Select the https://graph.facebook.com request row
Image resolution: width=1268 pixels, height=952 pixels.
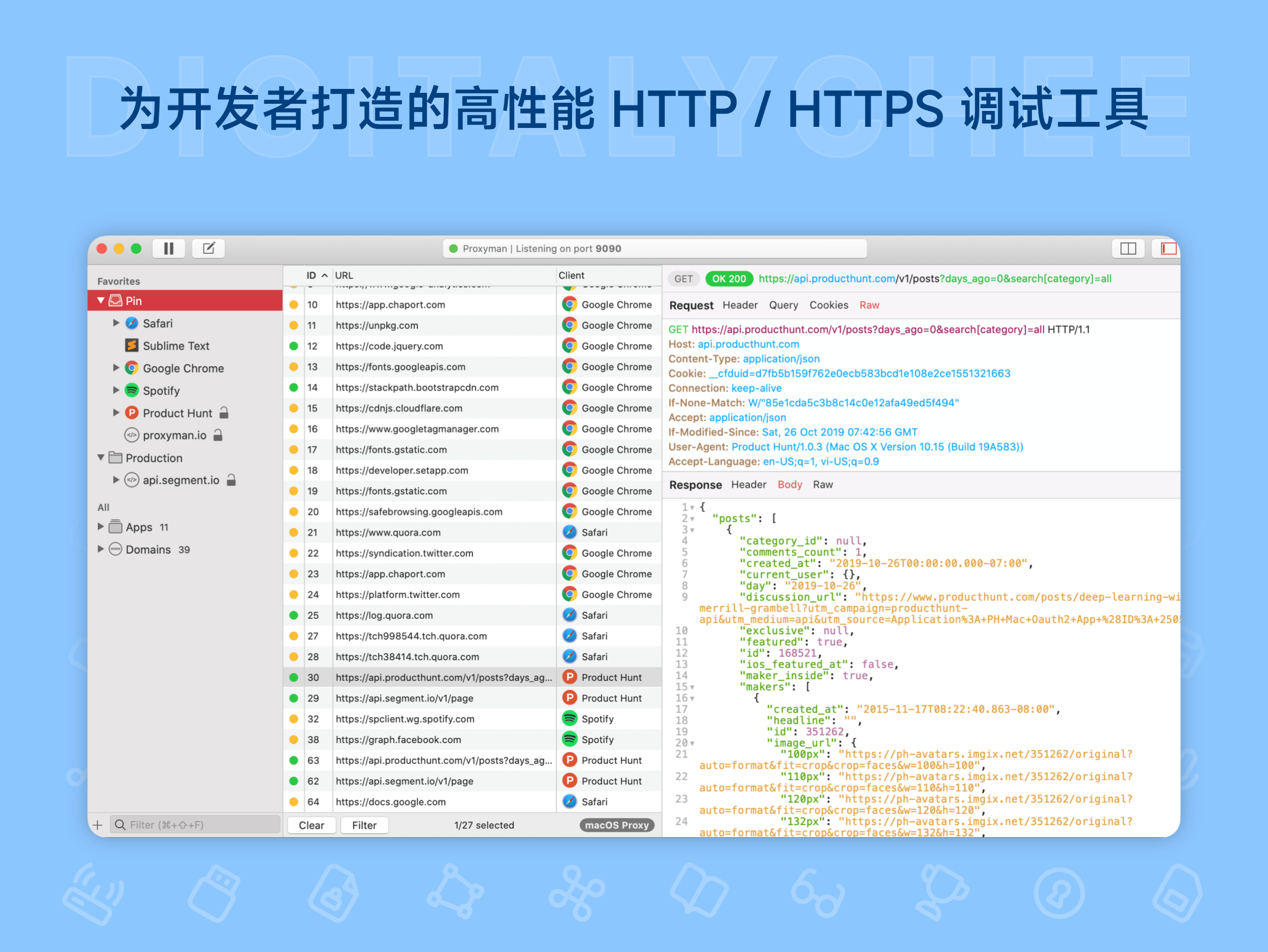tap(473, 740)
